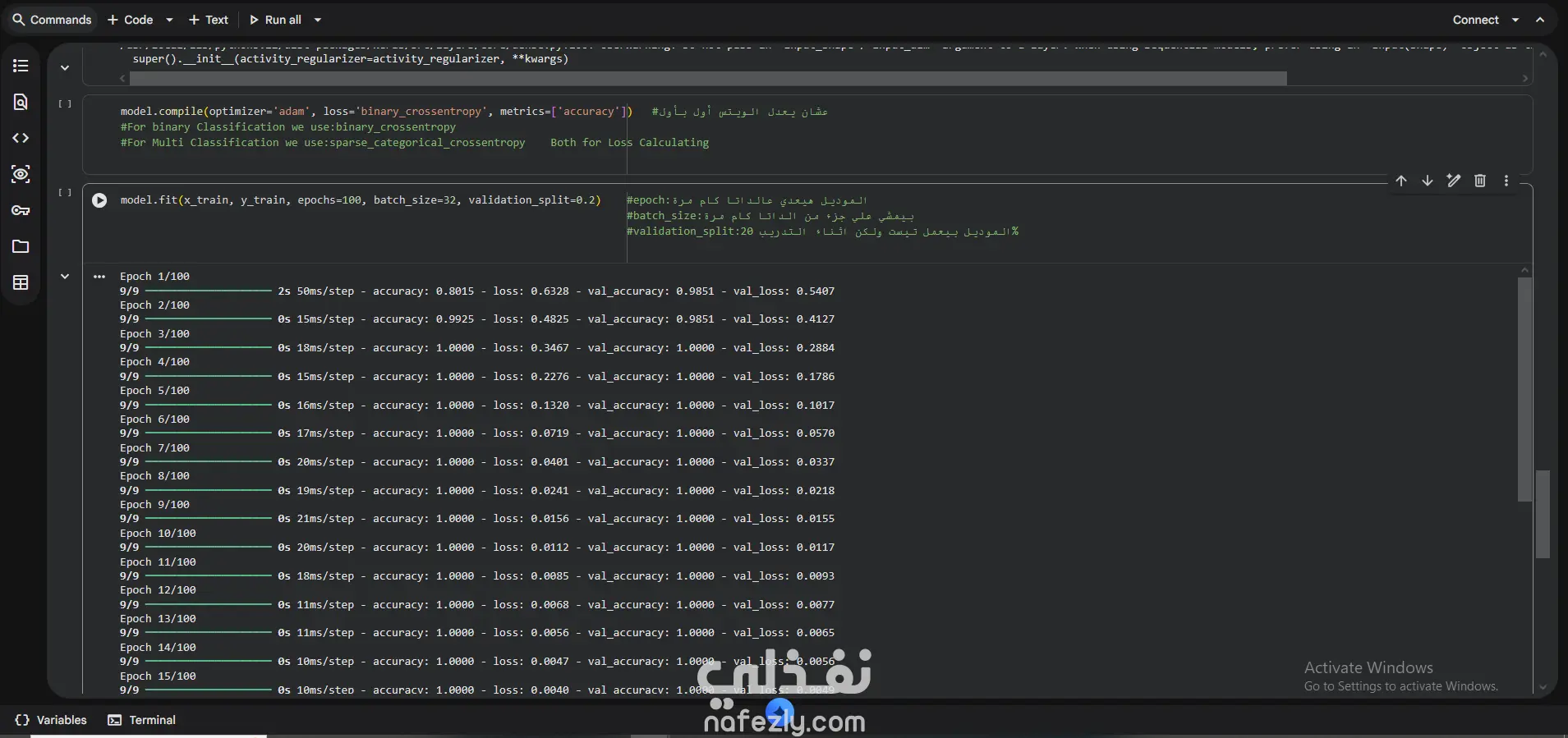Run the model.fit cell
Screen dimensions: 1568x738
pos(99,200)
